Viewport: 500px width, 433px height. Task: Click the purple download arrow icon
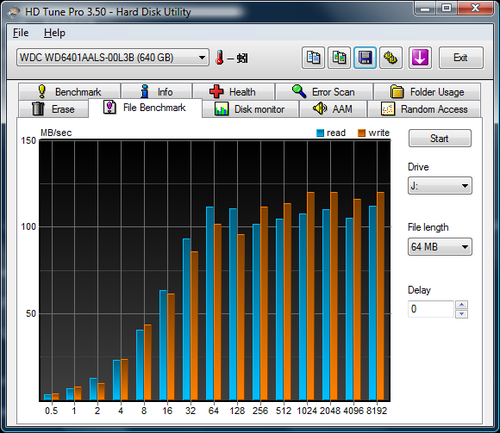420,58
